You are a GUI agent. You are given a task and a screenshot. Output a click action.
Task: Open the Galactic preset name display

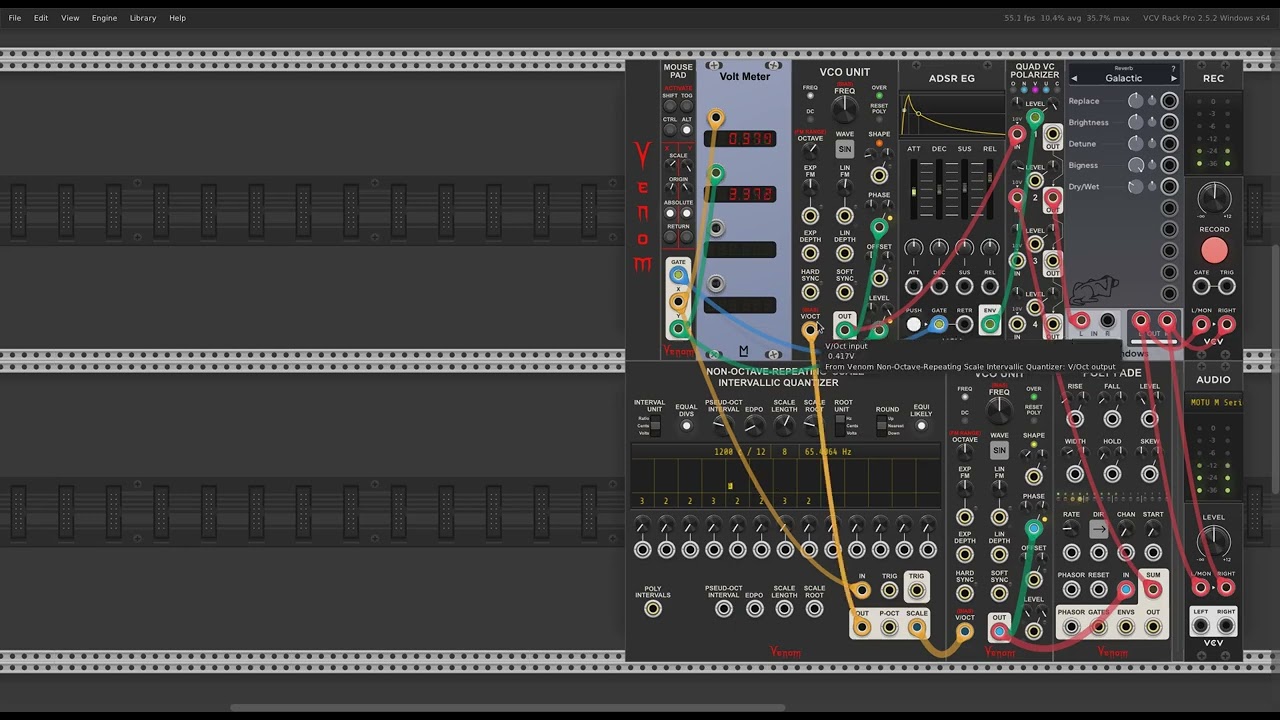coord(1124,78)
